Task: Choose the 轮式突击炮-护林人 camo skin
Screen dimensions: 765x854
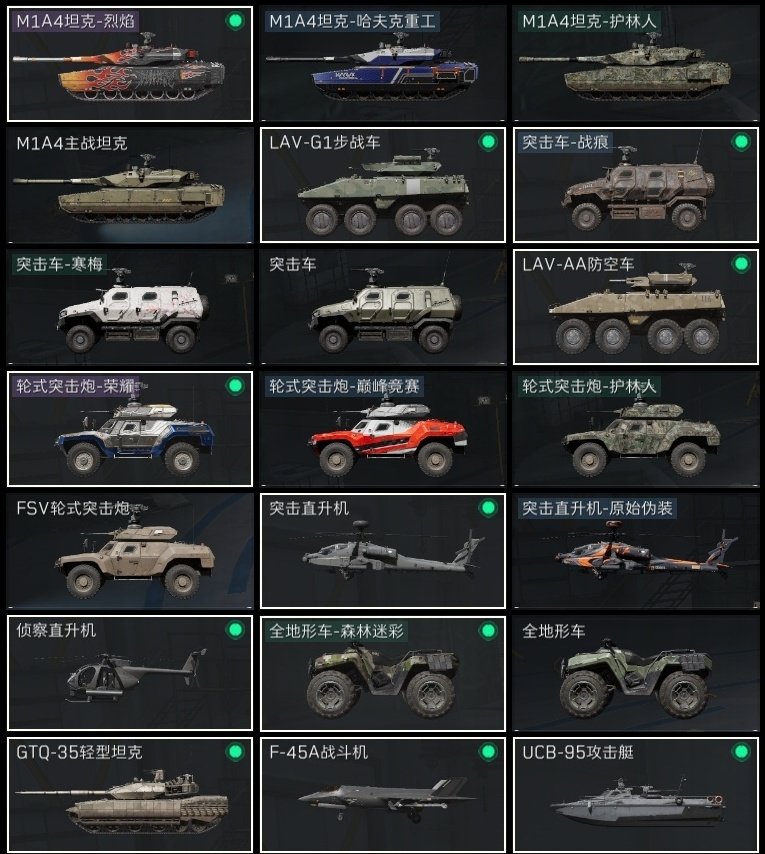Action: (636, 429)
